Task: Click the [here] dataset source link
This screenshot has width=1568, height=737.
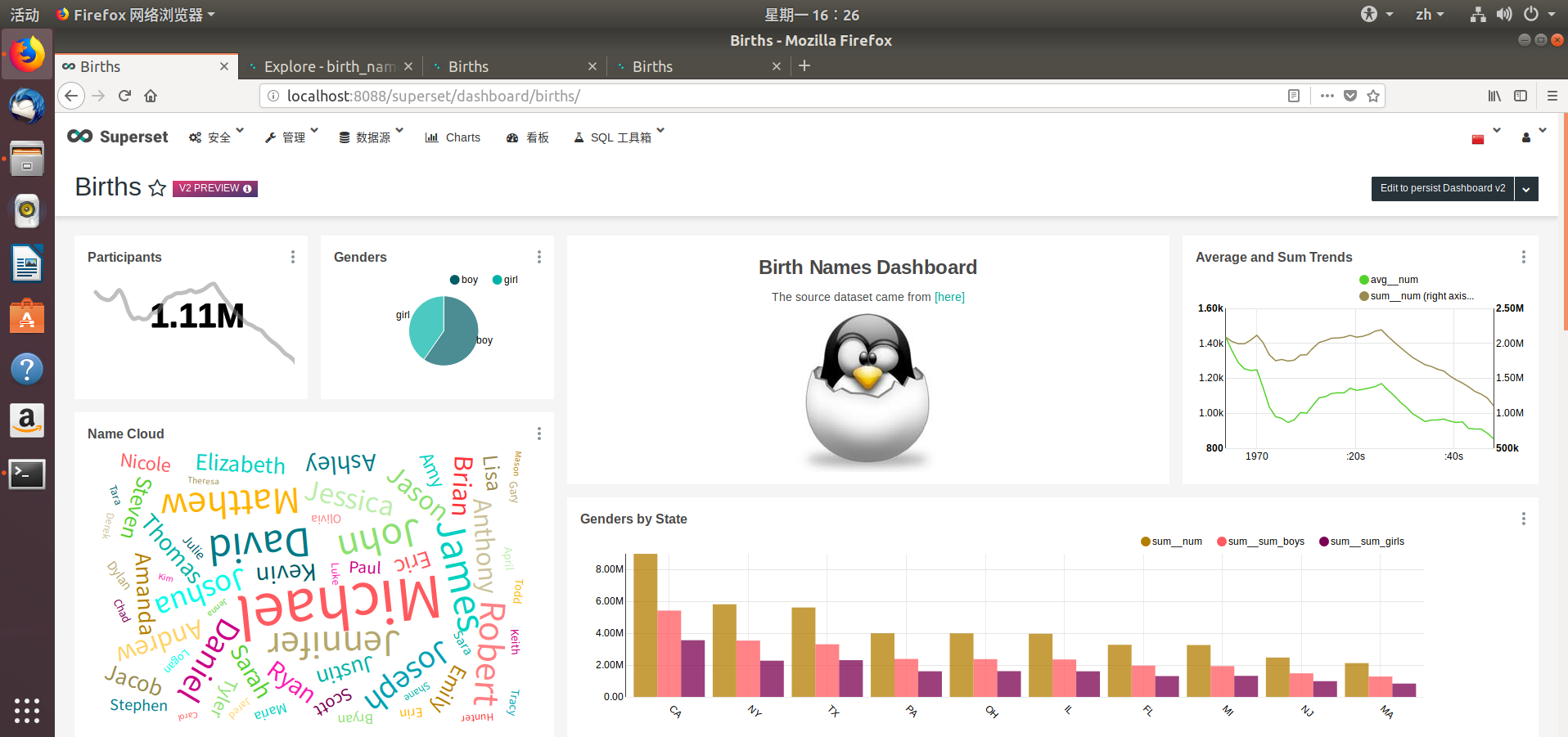Action: 949,297
